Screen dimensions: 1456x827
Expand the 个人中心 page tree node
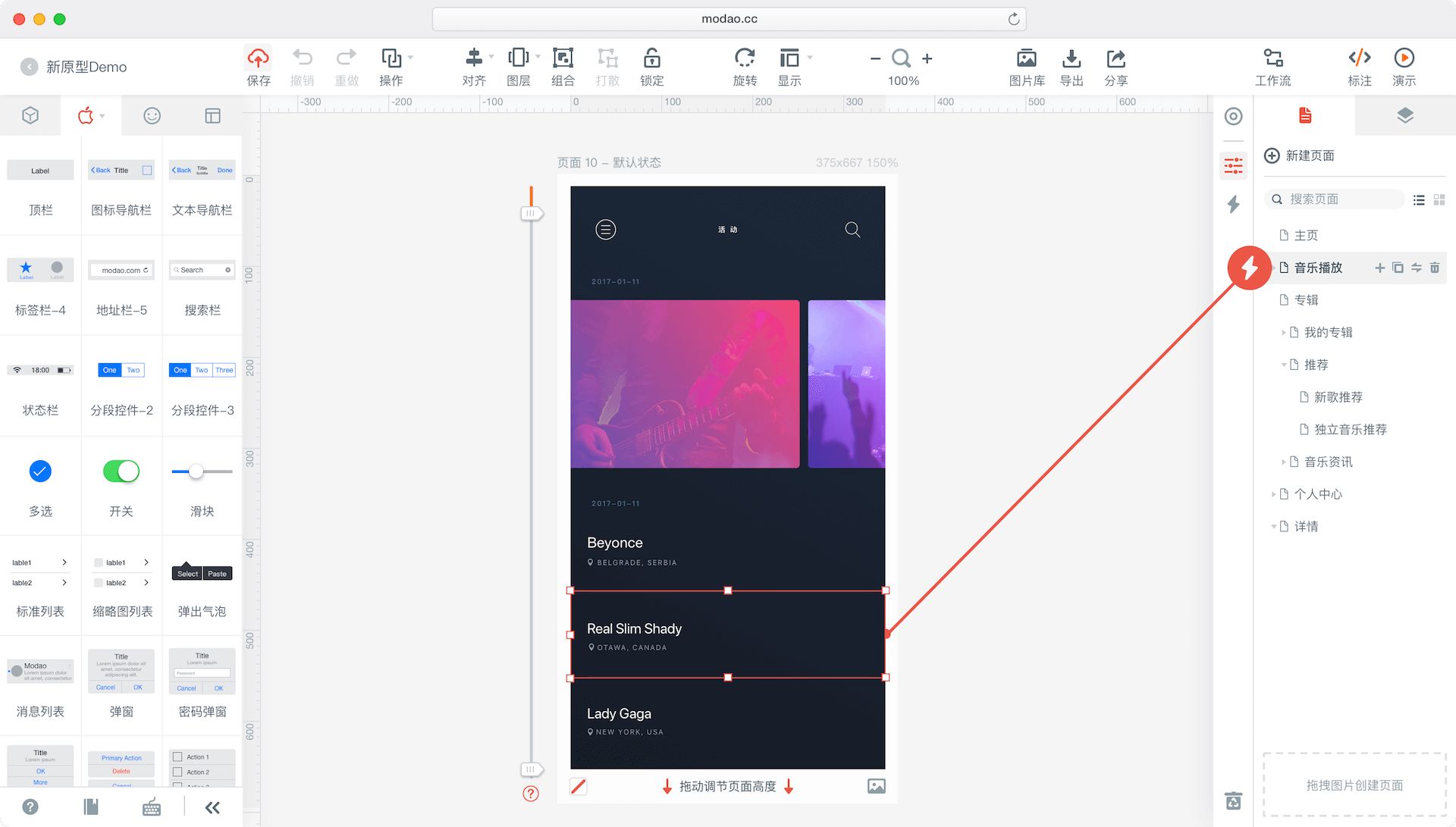click(1274, 494)
